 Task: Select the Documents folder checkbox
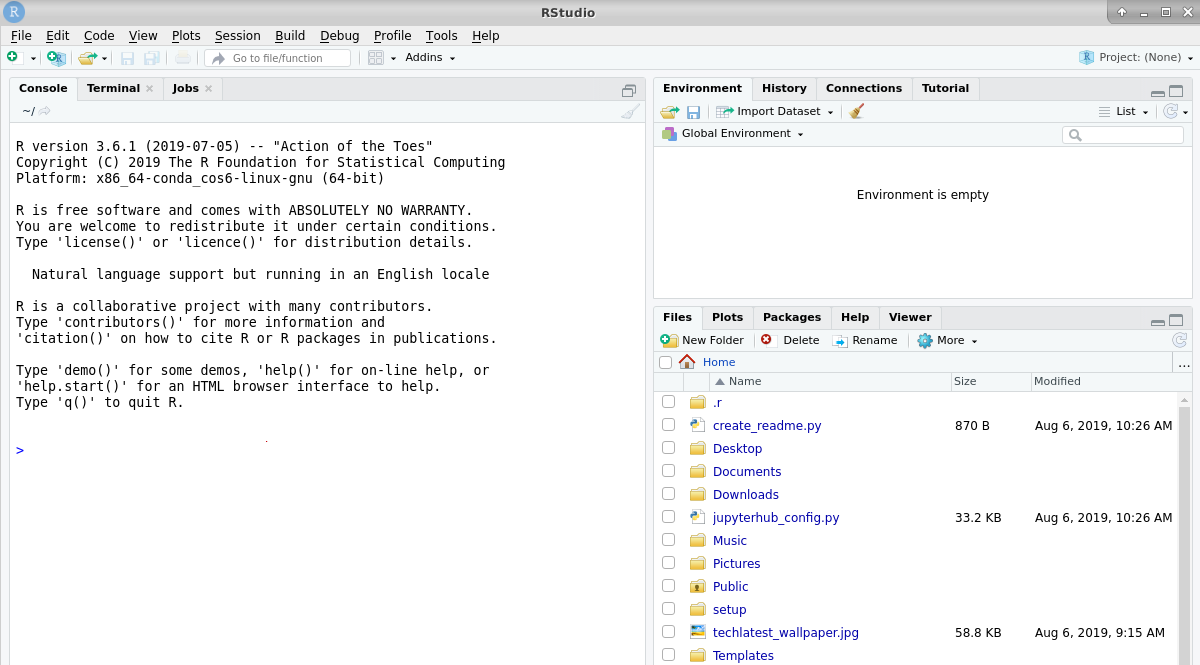668,471
